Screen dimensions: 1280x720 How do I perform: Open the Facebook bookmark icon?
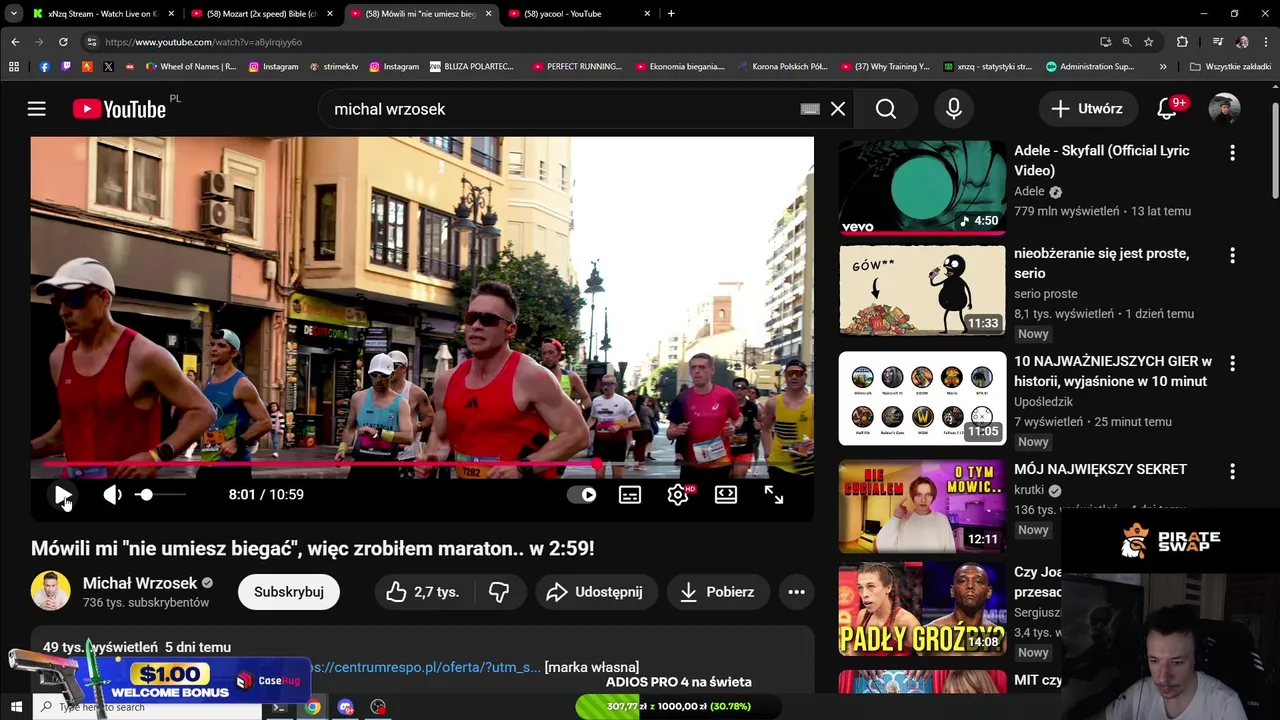point(44,67)
